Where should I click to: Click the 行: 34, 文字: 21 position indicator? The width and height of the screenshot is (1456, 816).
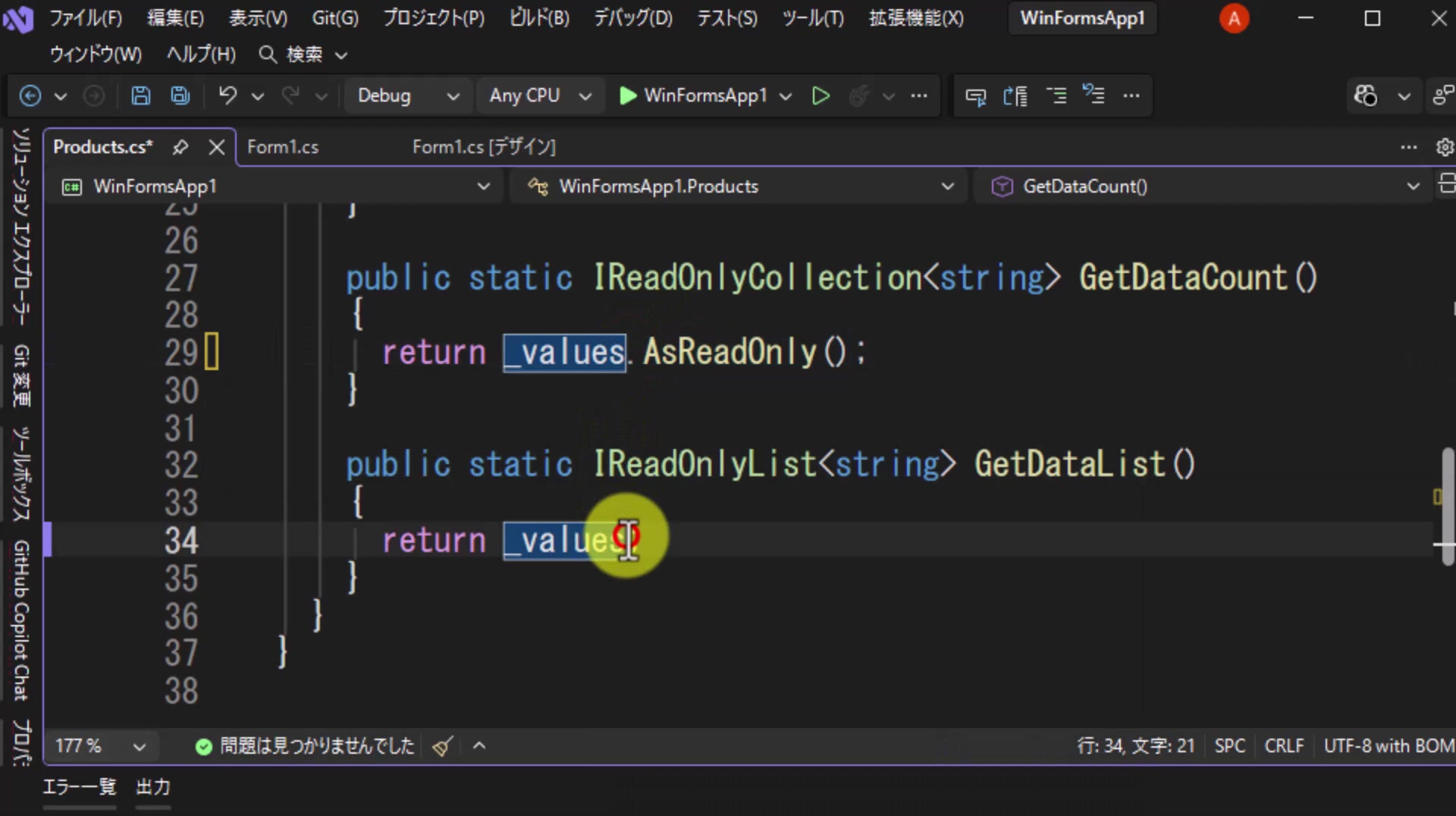click(x=1136, y=746)
